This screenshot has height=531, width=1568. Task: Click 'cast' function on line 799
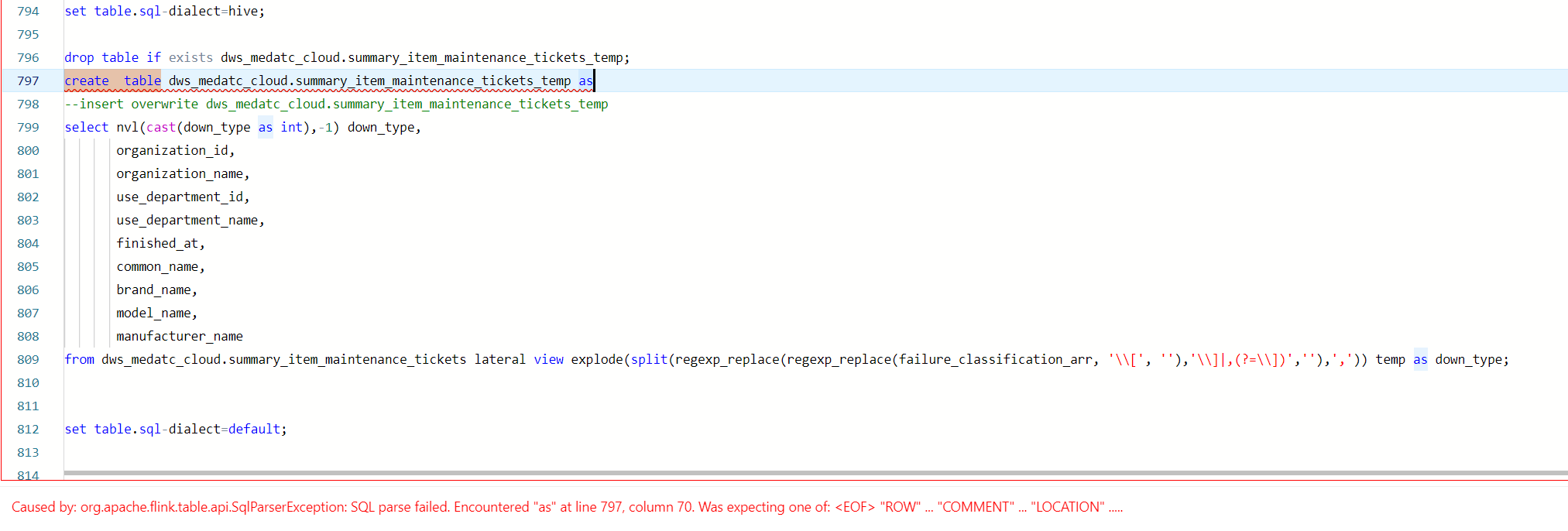point(161,128)
